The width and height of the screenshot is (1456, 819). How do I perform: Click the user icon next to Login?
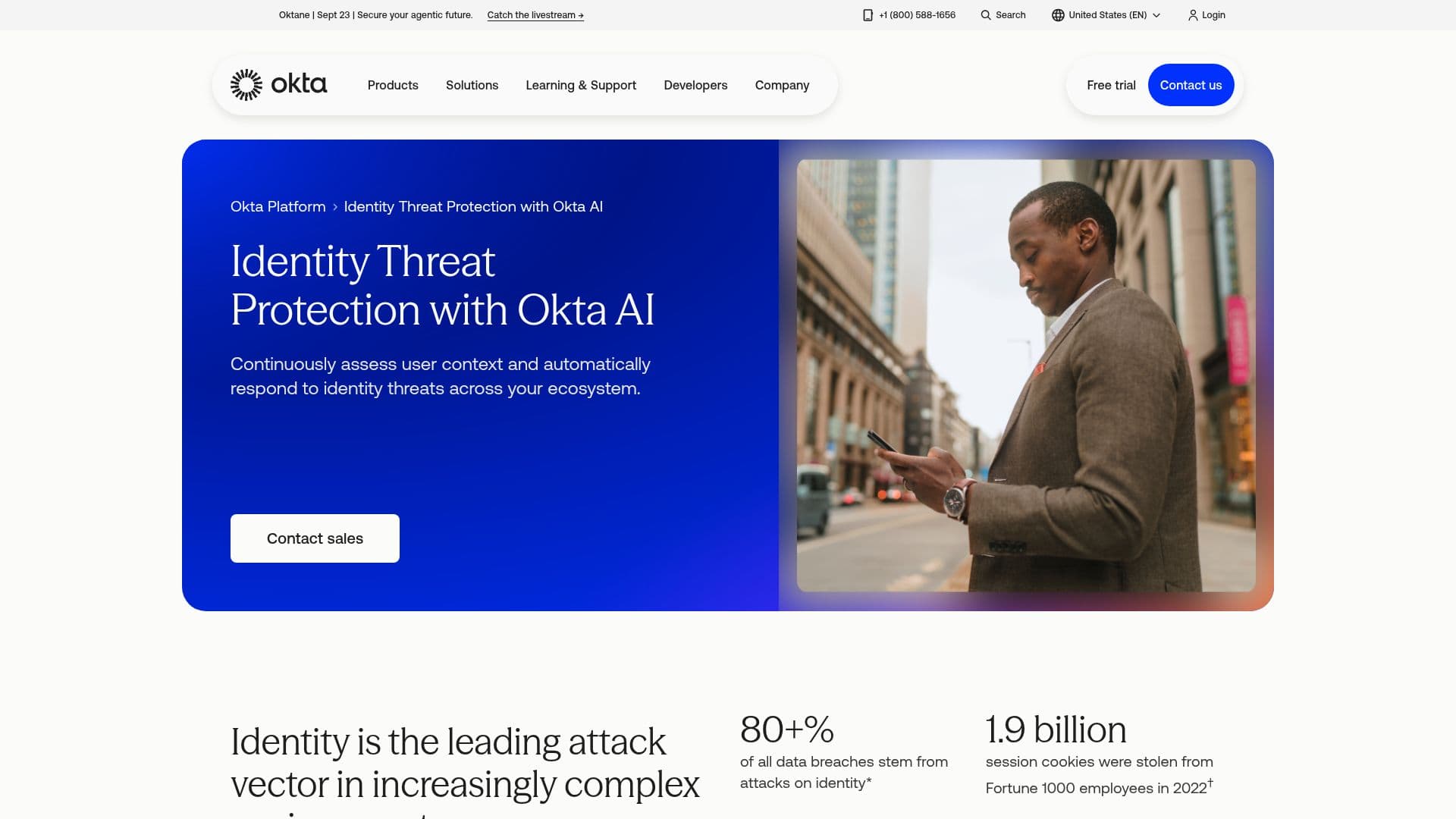(x=1192, y=15)
